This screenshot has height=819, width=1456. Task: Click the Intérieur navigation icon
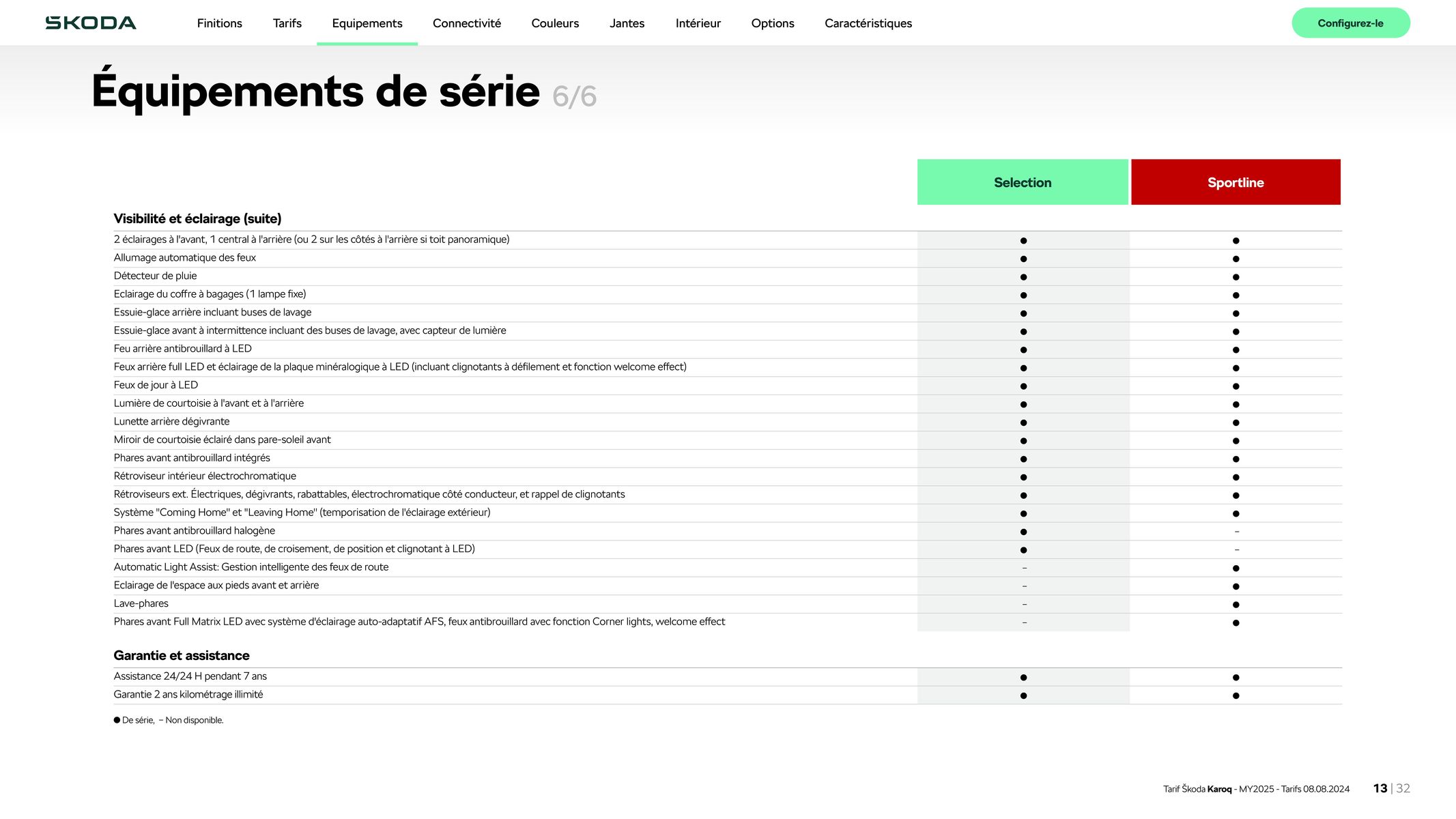(x=697, y=22)
